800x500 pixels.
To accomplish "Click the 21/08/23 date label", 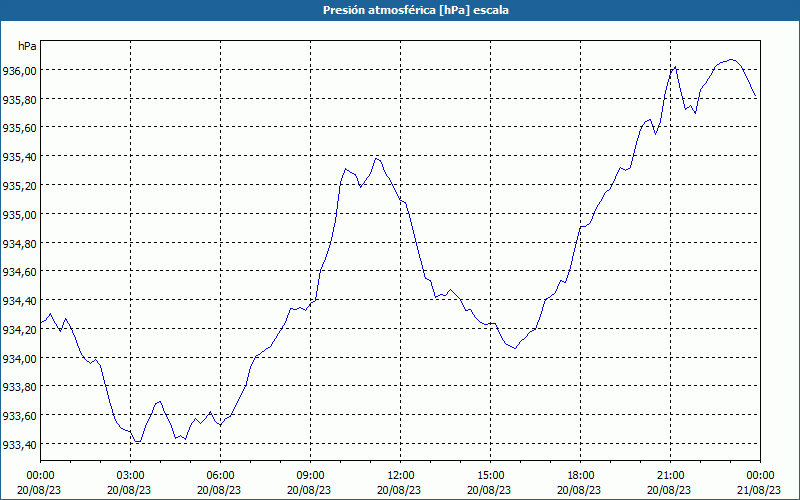I will click(760, 490).
